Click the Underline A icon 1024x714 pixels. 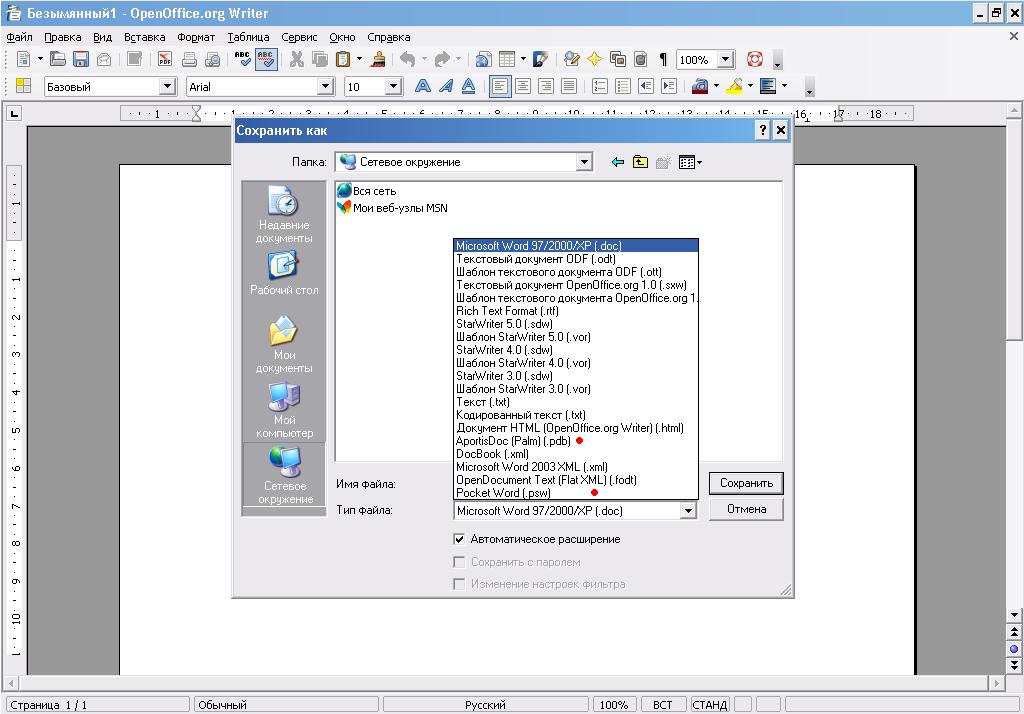468,86
